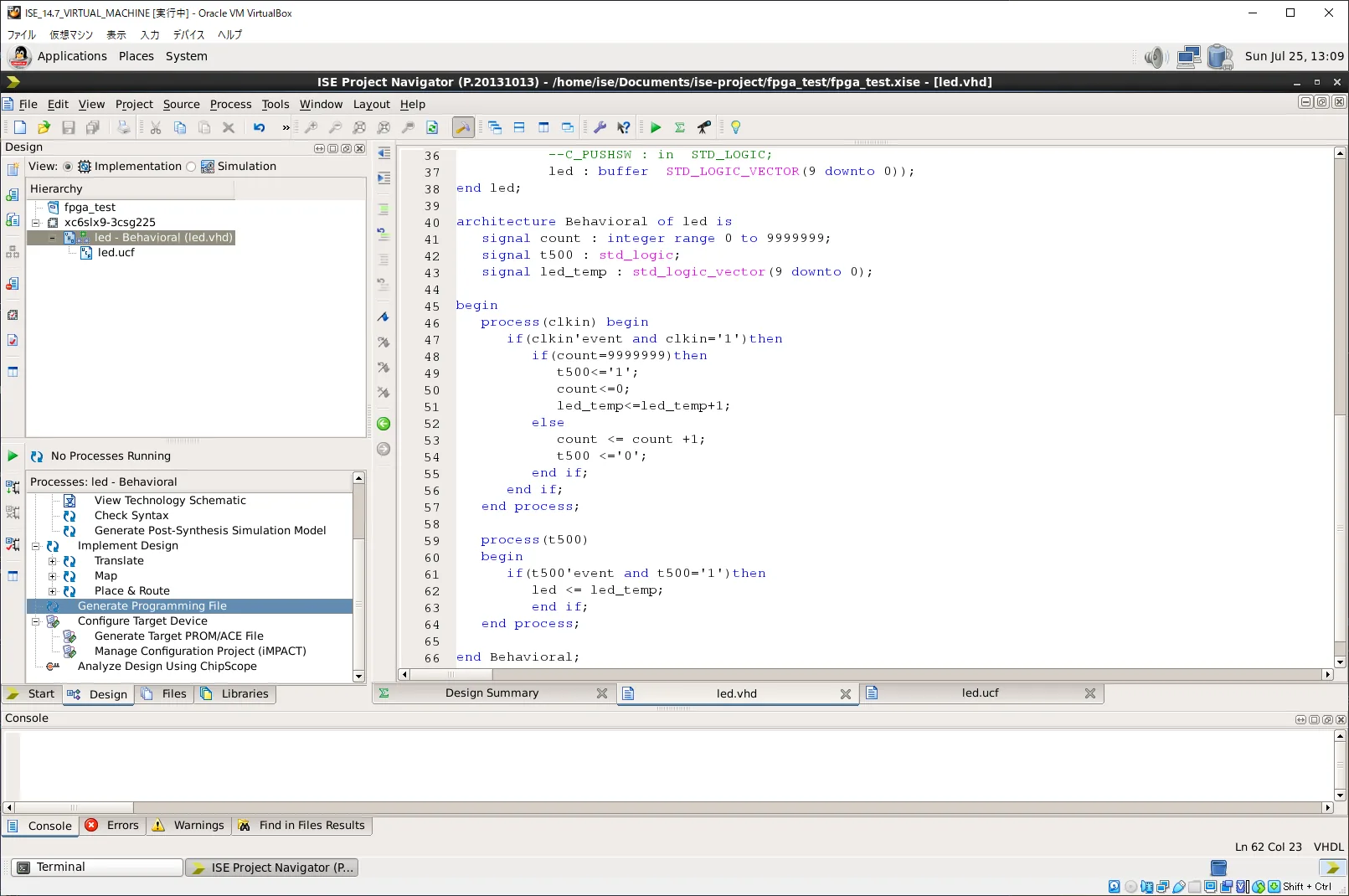Image resolution: width=1349 pixels, height=896 pixels.
Task: Collapse the xc6slx9-3csg225 hierarchy node
Action: click(x=36, y=223)
